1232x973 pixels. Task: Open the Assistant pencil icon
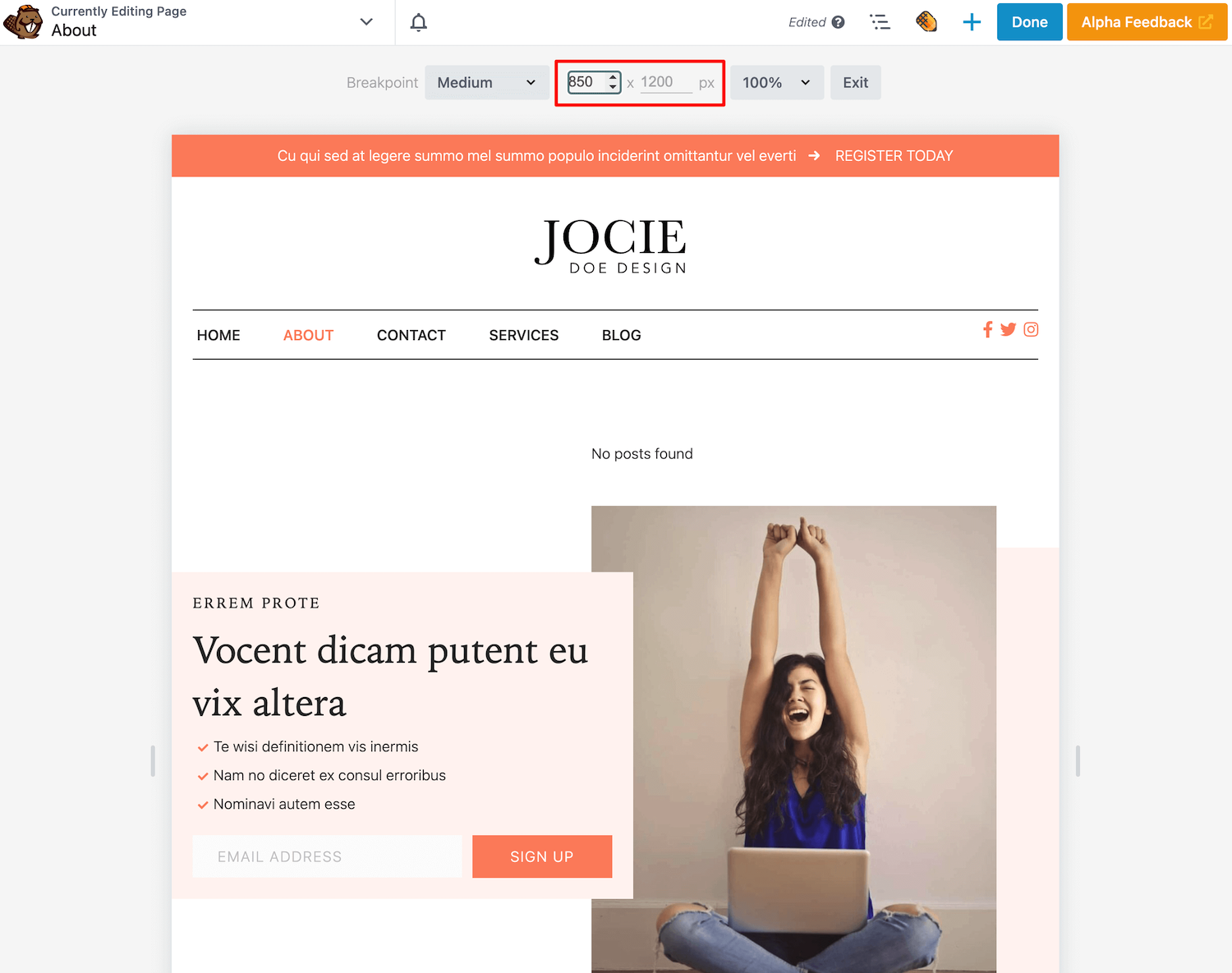(926, 22)
